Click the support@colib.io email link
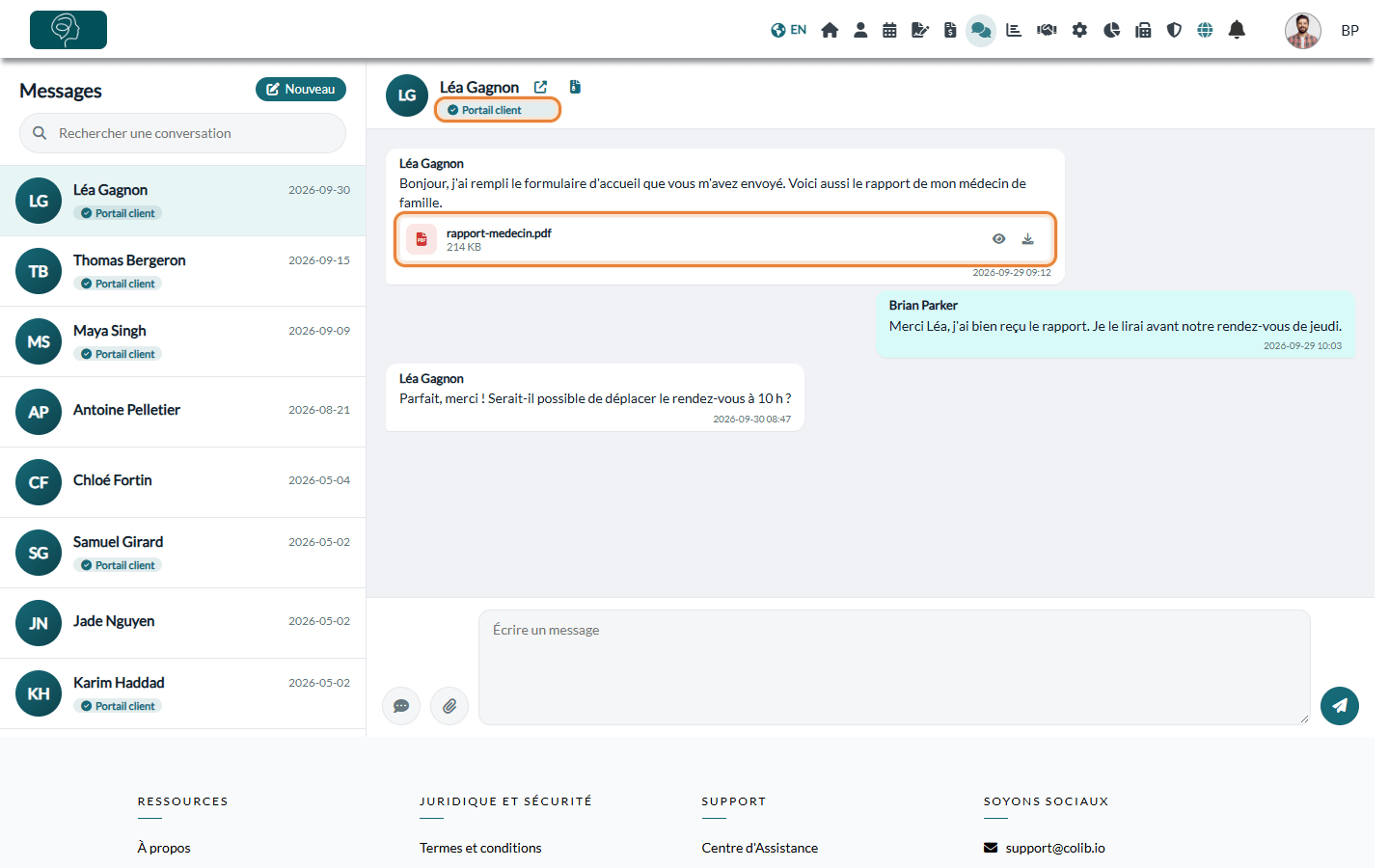The width and height of the screenshot is (1389, 868). point(1055,848)
